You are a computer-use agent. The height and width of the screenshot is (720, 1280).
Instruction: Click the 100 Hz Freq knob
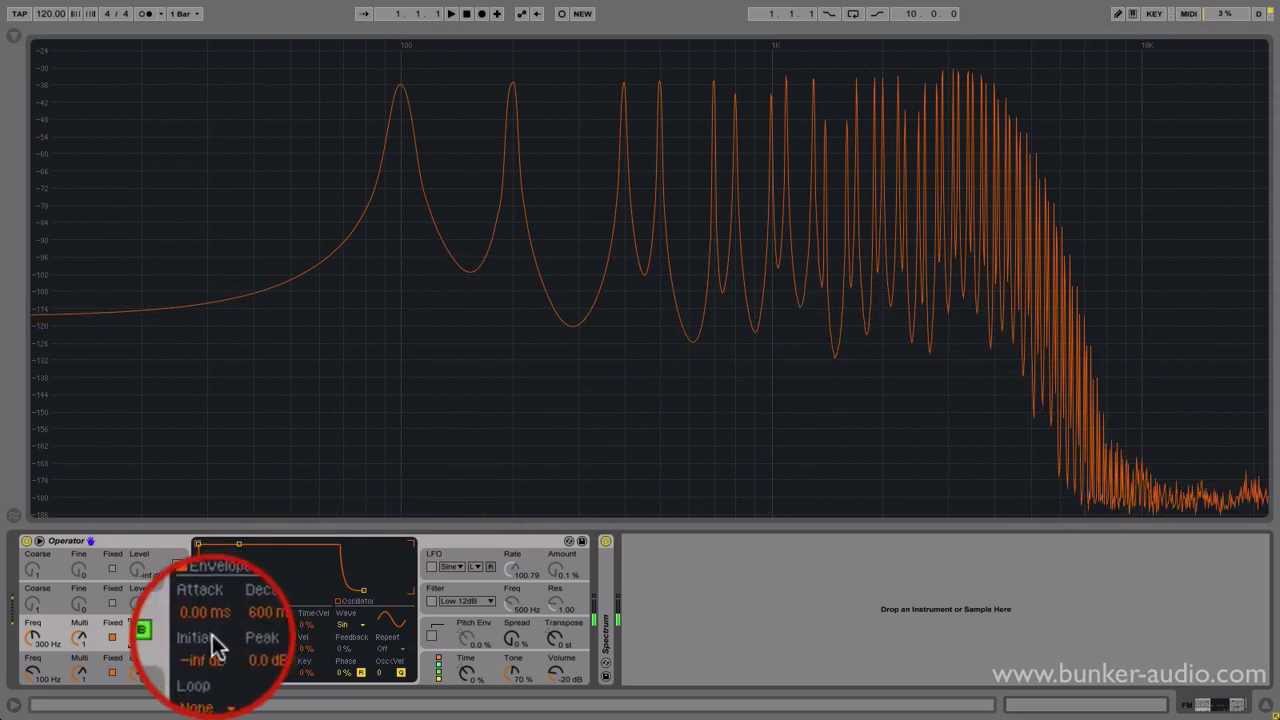33,671
